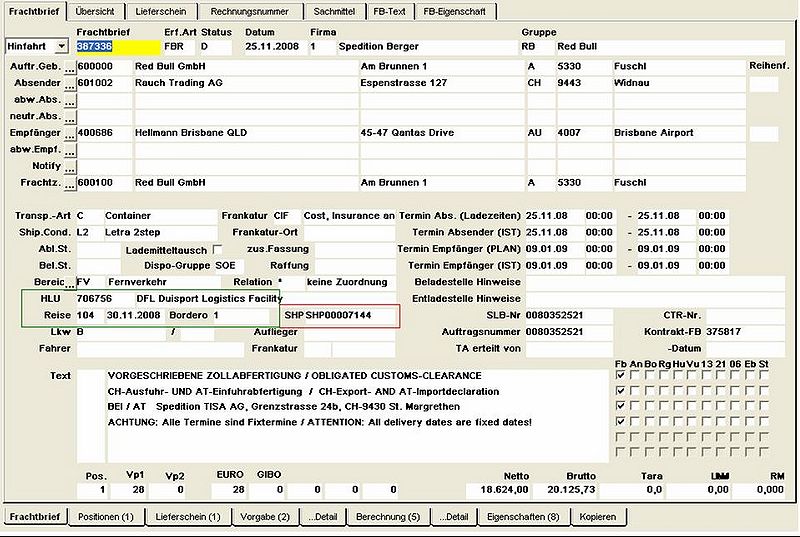Open the neutr.Abs. lookup button

(70, 118)
